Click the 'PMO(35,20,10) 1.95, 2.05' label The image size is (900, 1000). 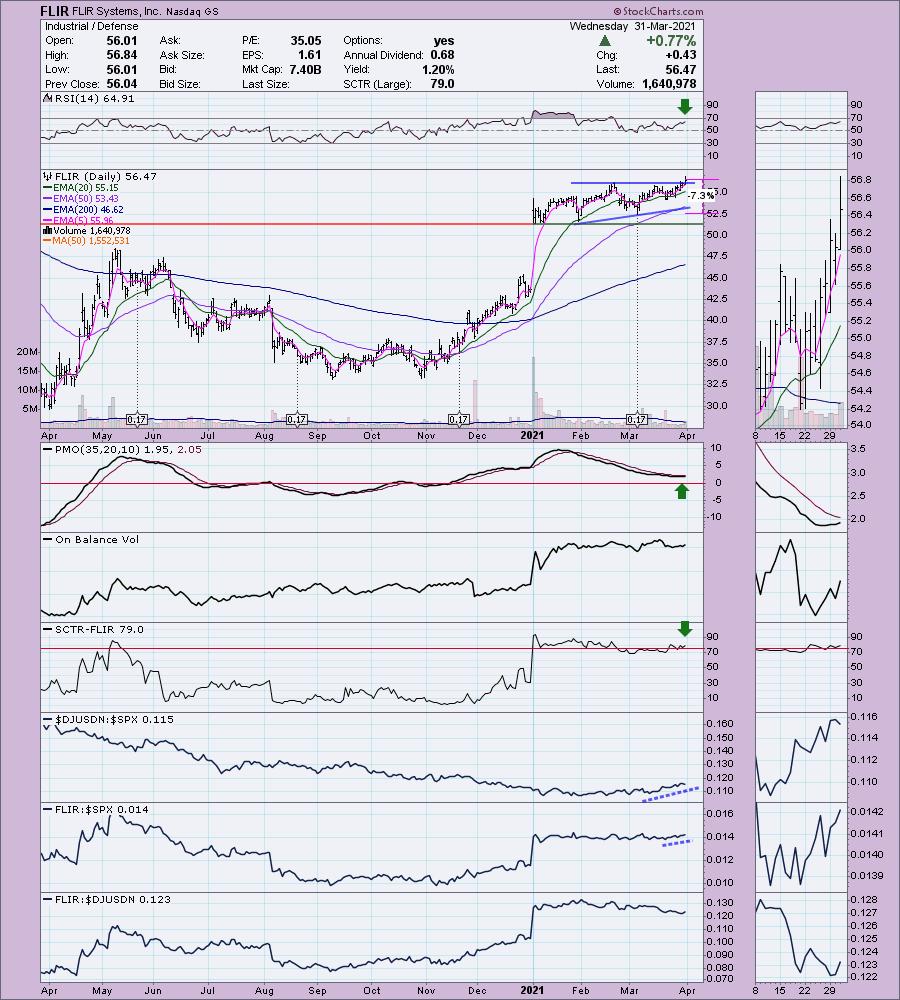(x=128, y=450)
